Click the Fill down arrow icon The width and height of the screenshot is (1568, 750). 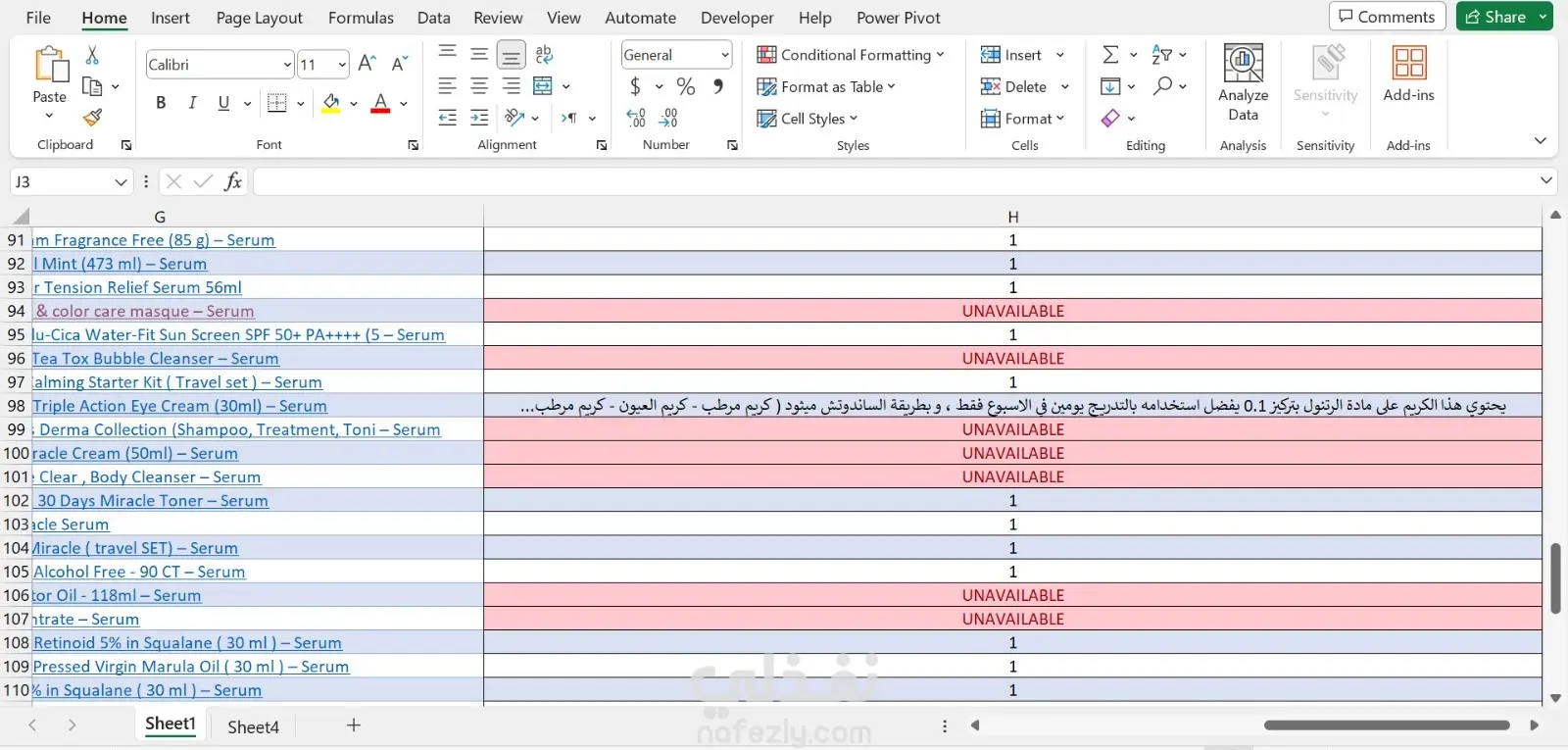[x=1110, y=86]
